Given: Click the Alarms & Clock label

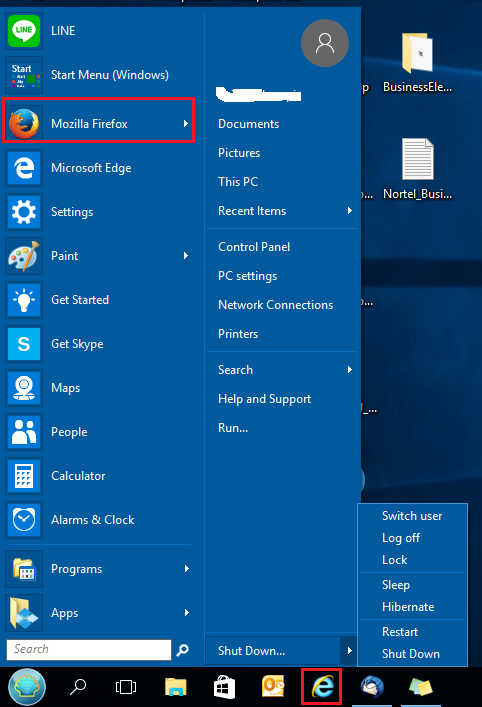Looking at the screenshot, I should coord(92,520).
